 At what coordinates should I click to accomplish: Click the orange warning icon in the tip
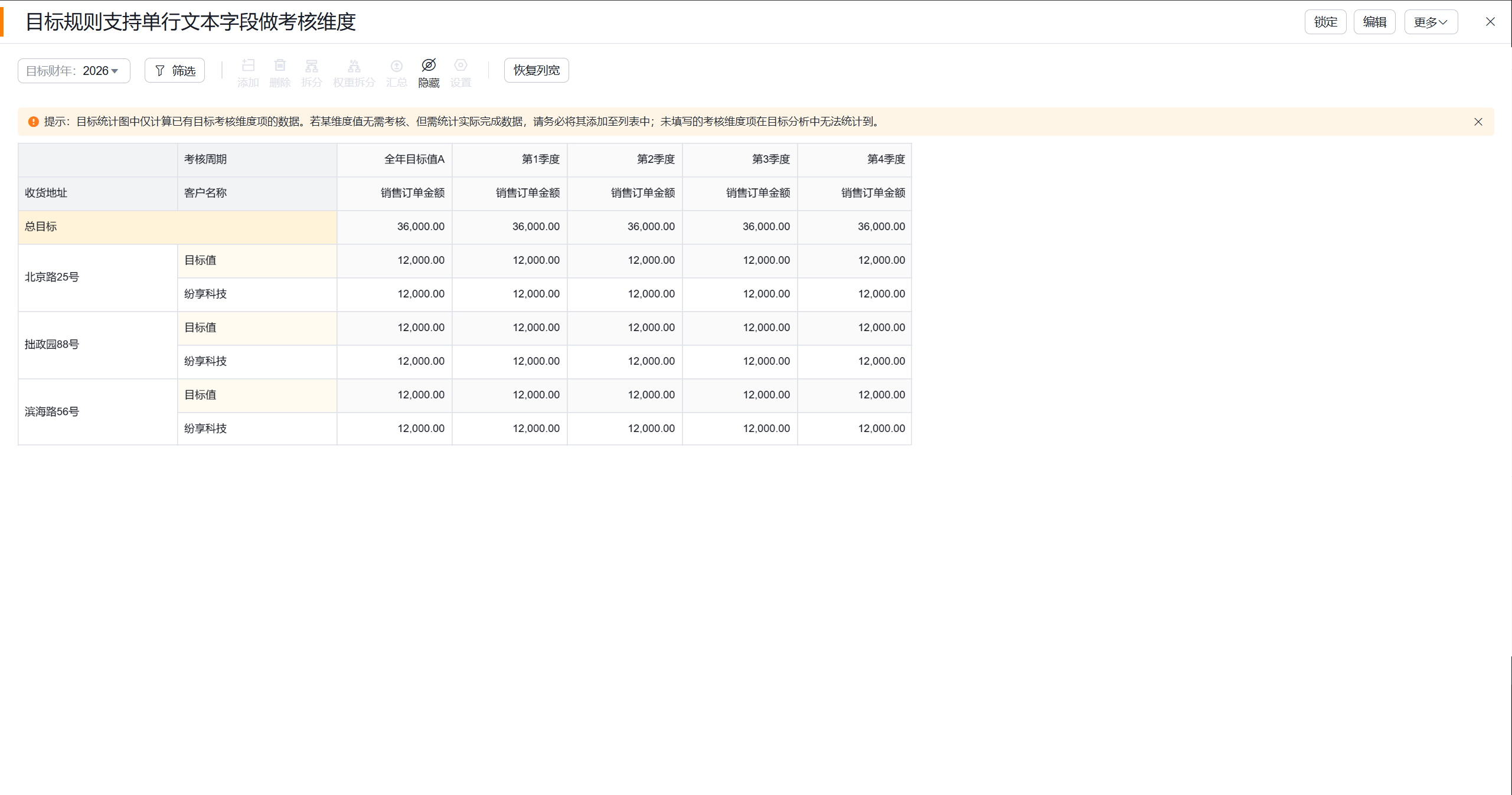[34, 122]
